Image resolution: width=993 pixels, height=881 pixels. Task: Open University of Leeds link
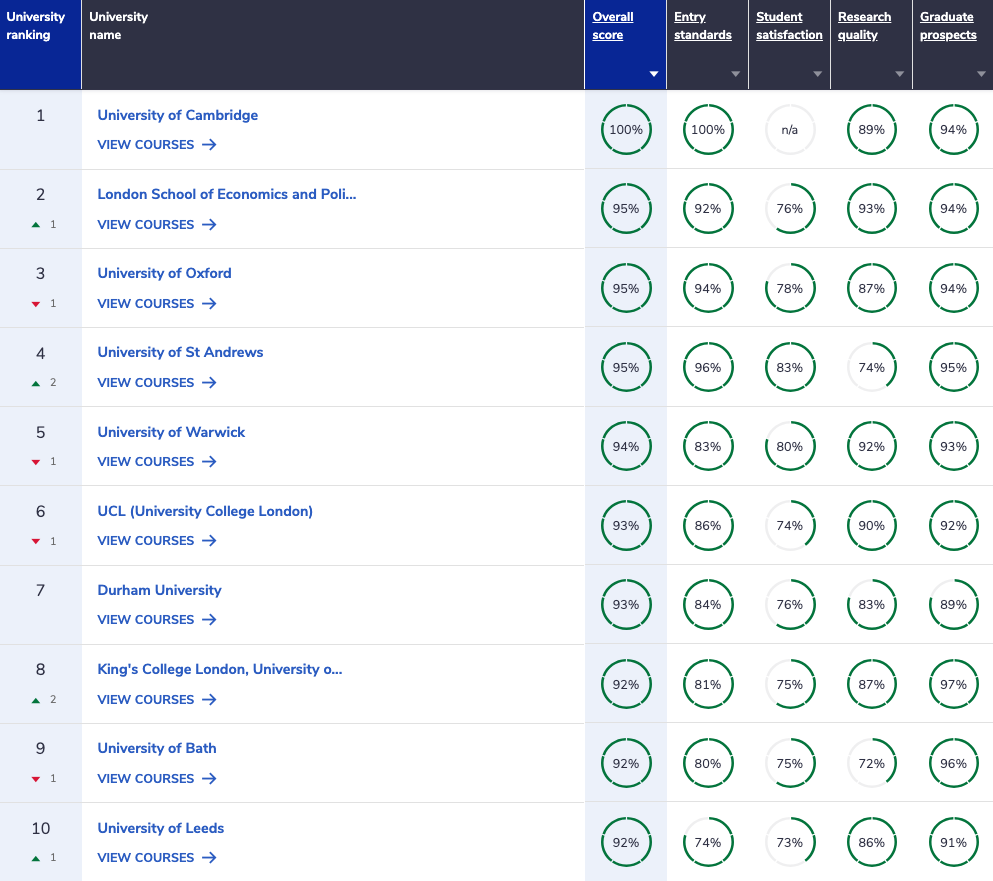pyautogui.click(x=160, y=828)
